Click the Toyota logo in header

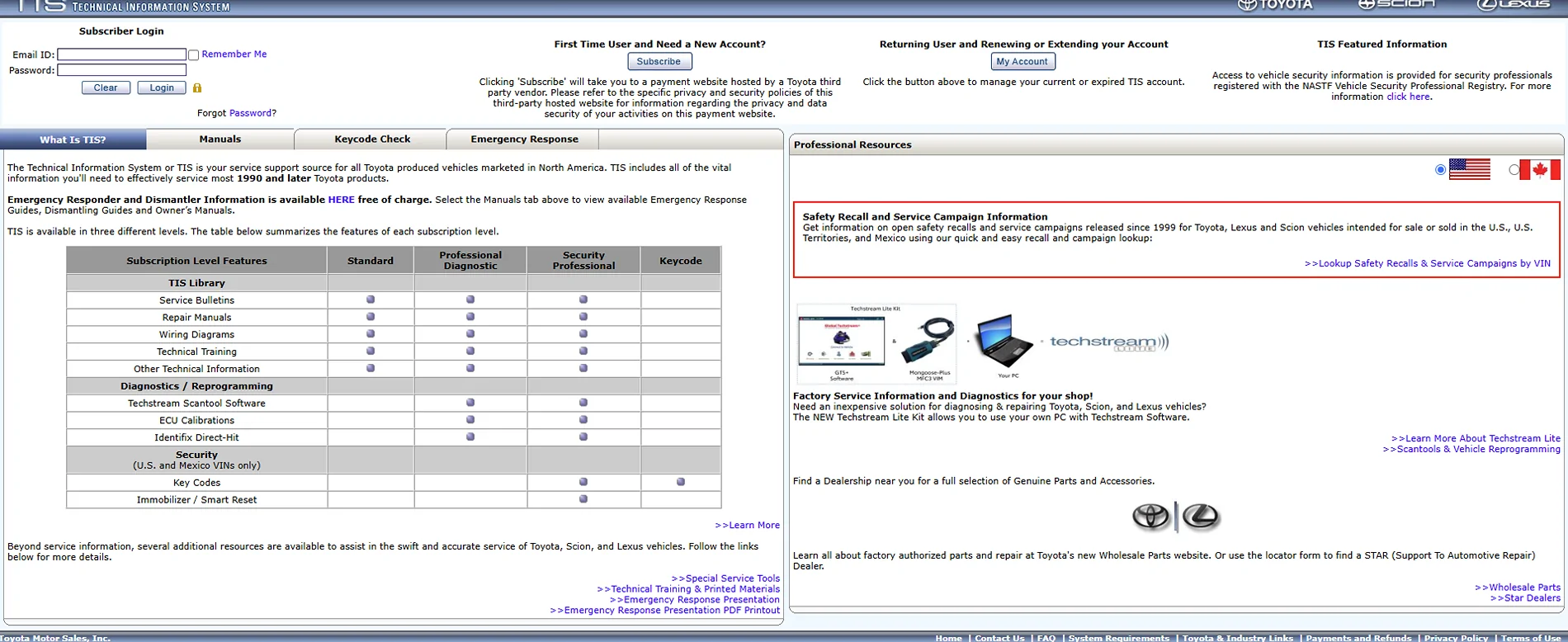(1274, 5)
